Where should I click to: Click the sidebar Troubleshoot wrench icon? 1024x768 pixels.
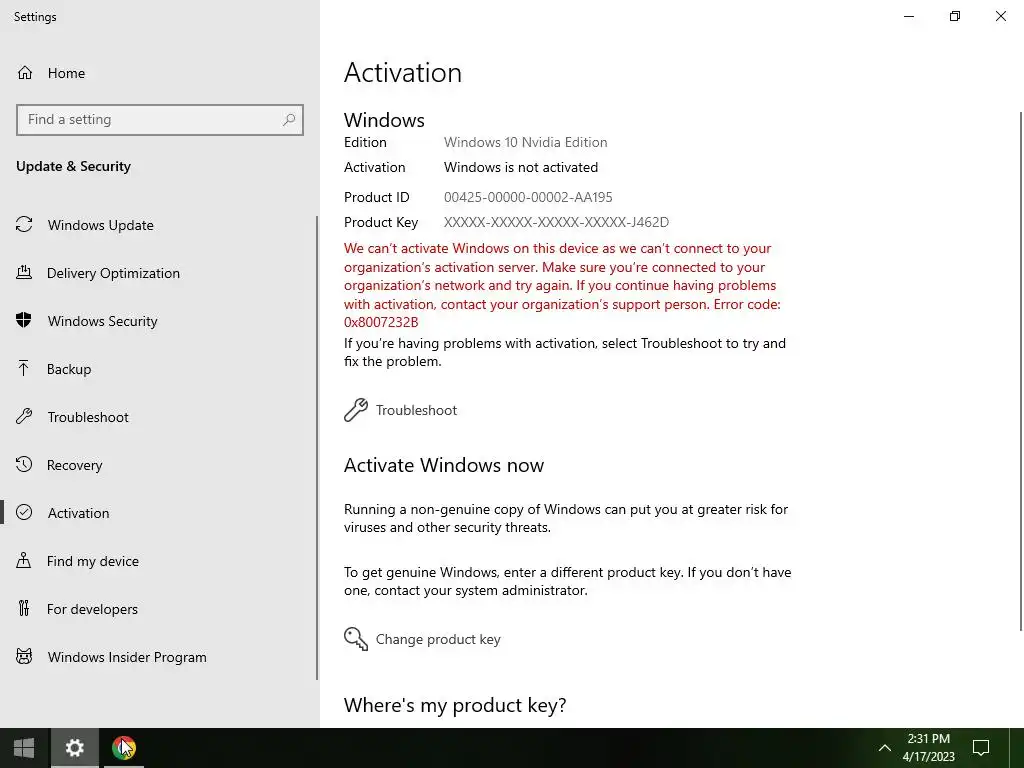[24, 417]
